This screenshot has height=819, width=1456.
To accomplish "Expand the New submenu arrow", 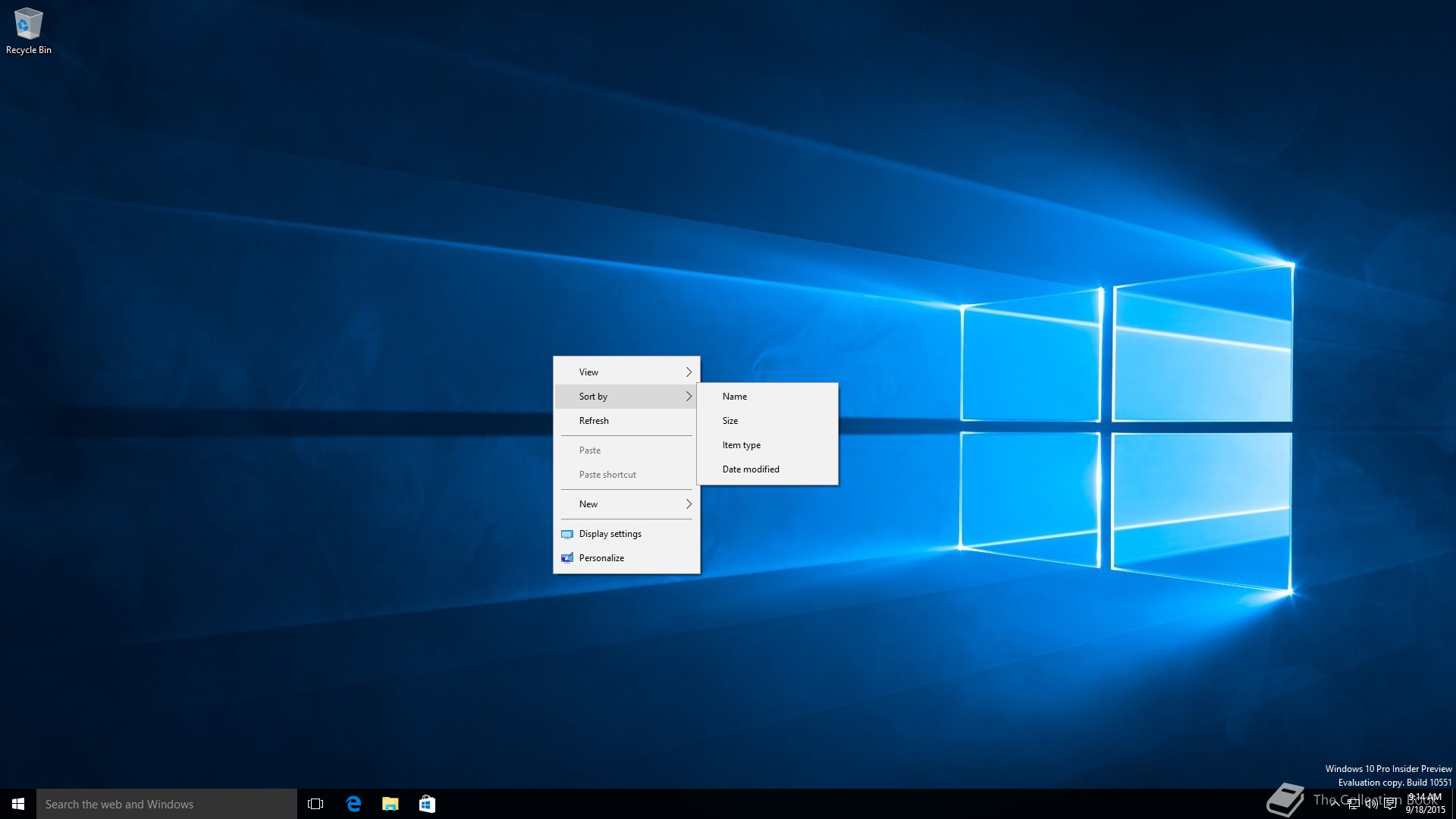I will [x=689, y=504].
